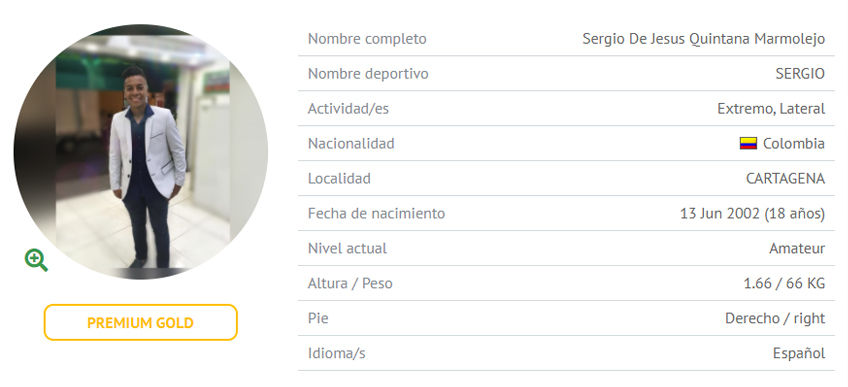Screen dimensions: 848x387
Task: Click the Español language value
Action: click(x=799, y=353)
